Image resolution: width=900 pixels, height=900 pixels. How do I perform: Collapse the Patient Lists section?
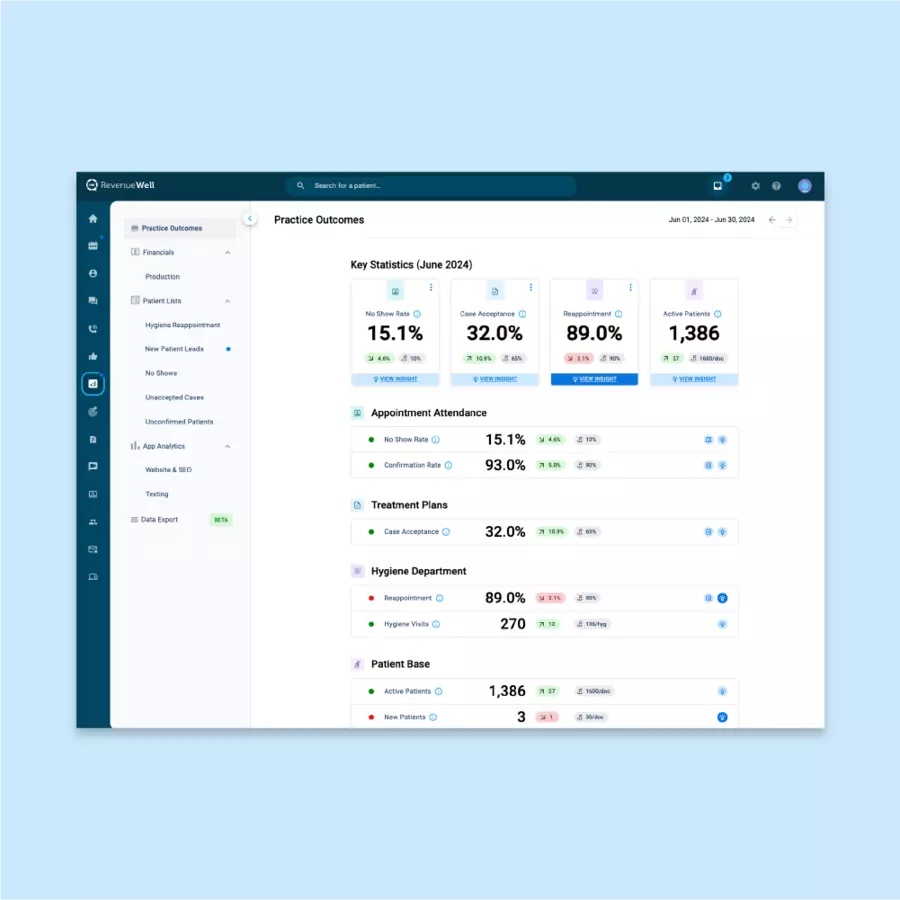coord(227,301)
